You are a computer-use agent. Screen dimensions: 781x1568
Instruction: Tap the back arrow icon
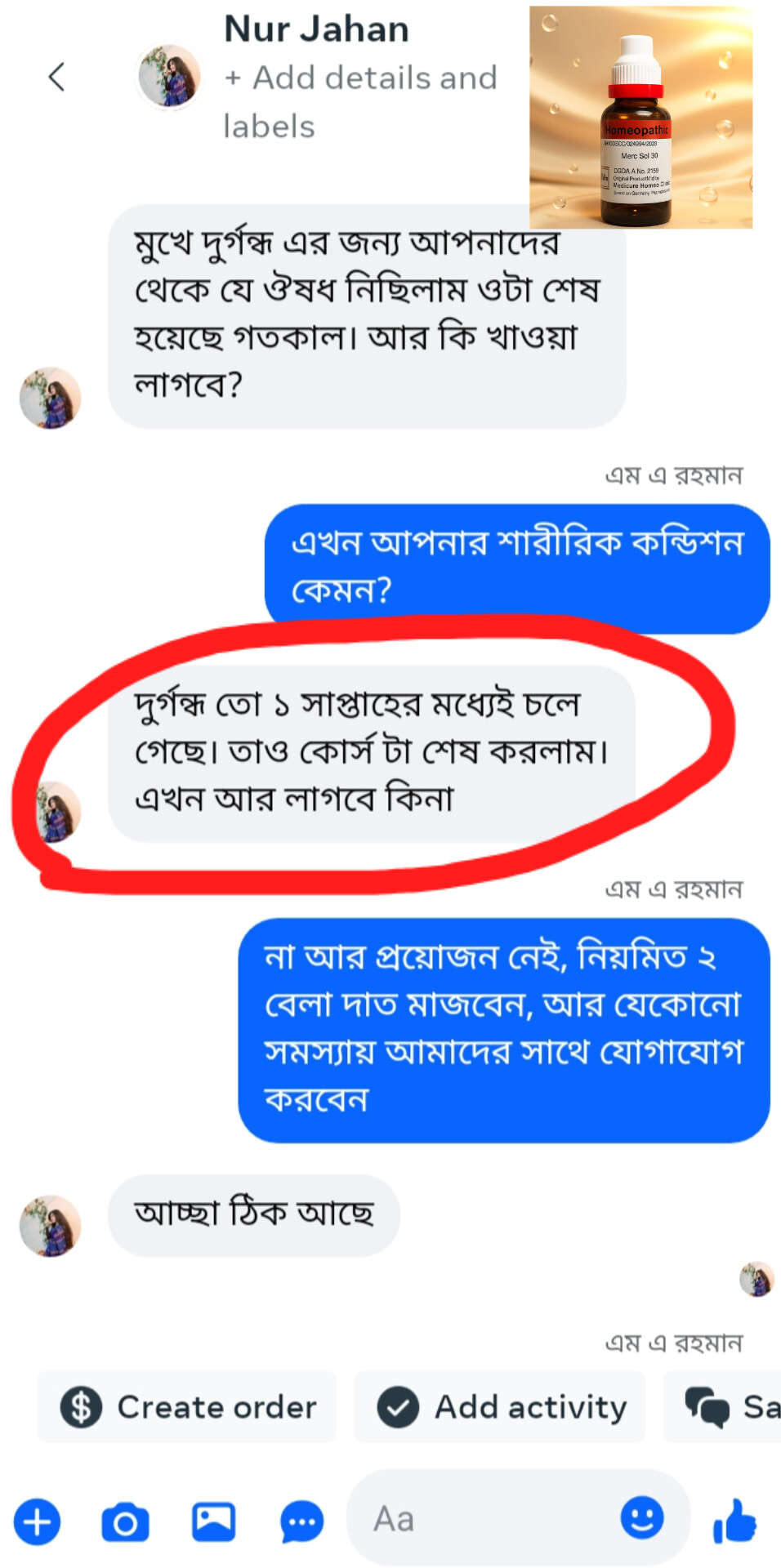[56, 77]
